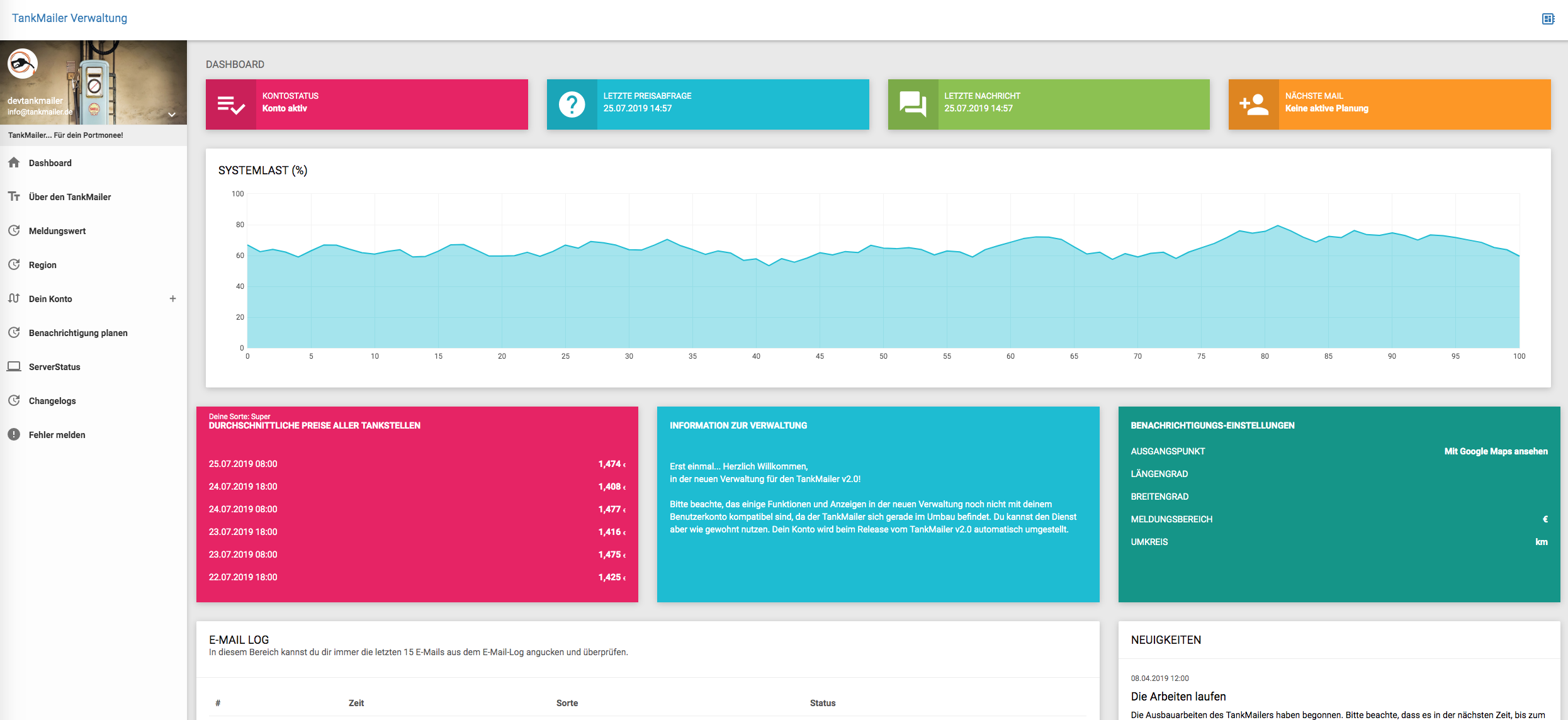Open the top-right layout panel icon
The height and width of the screenshot is (720, 1568).
1548,19
